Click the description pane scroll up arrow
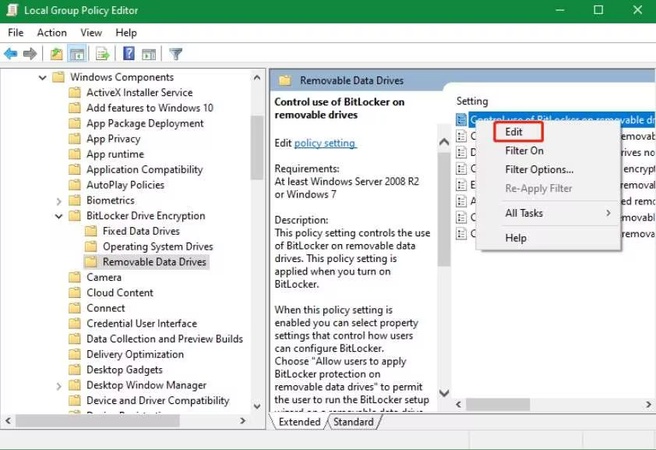Viewport: 656px width, 450px height. [x=444, y=142]
